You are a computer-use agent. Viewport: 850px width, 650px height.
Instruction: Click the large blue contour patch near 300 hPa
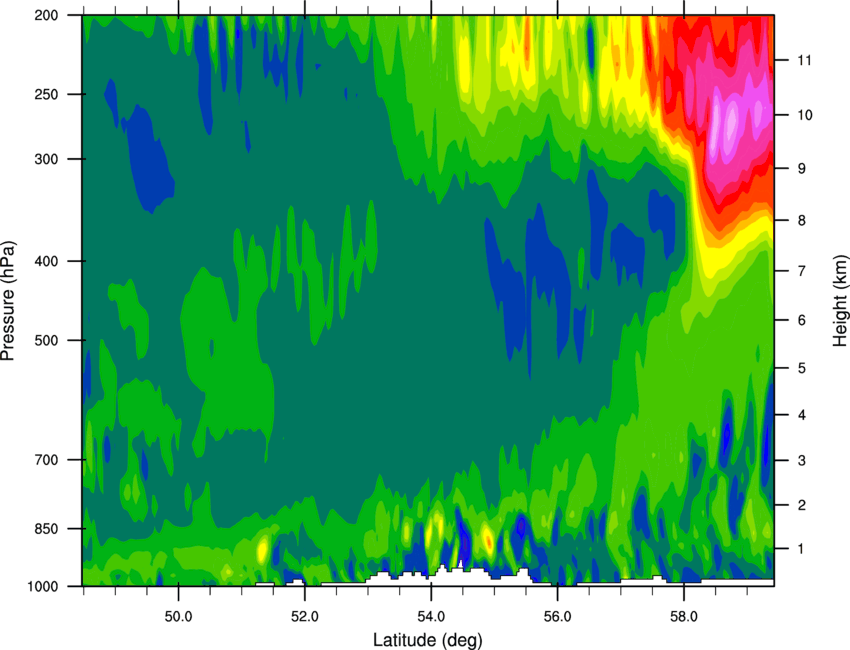[x=149, y=160]
